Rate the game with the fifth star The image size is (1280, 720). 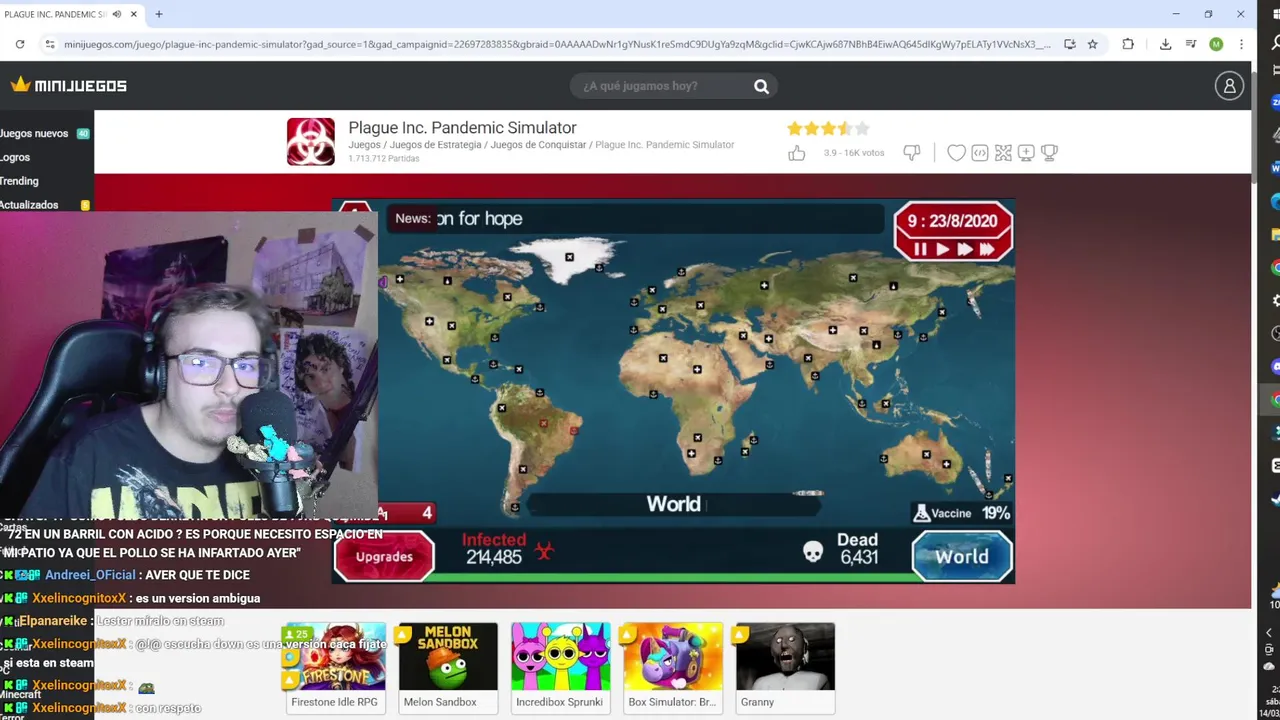(862, 128)
